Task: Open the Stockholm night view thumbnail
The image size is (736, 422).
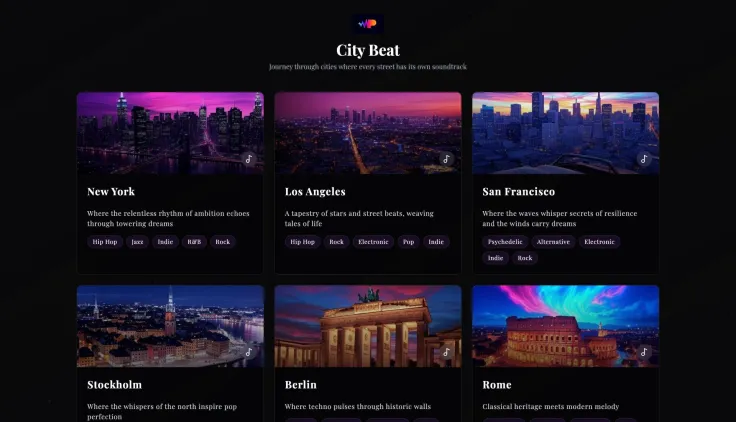Action: click(170, 326)
